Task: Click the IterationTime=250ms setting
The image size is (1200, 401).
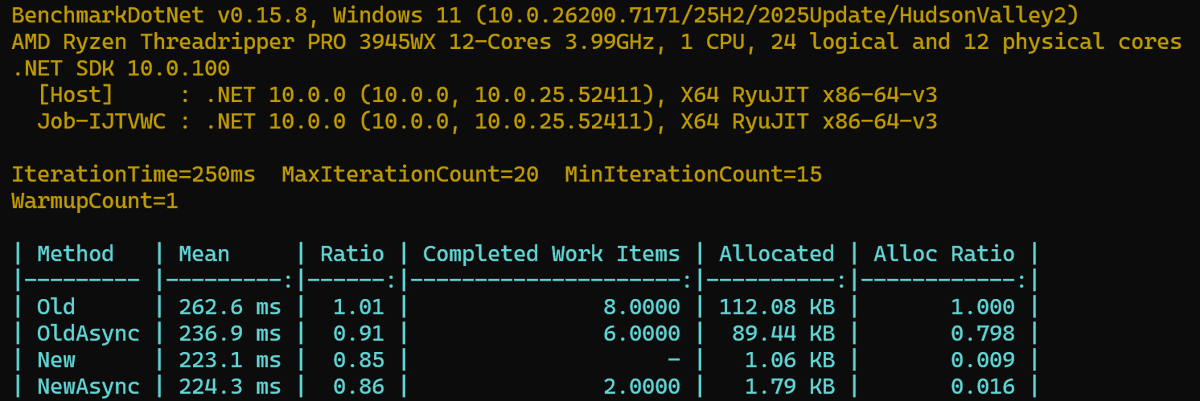Action: 134,175
